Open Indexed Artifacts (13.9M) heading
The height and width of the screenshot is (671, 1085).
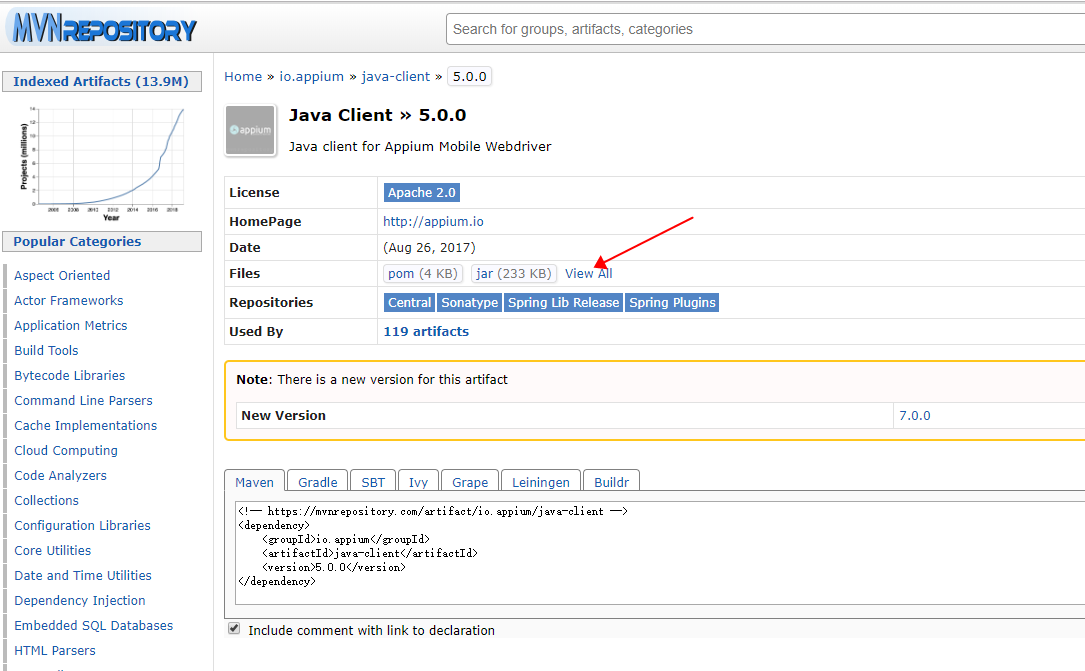101,82
